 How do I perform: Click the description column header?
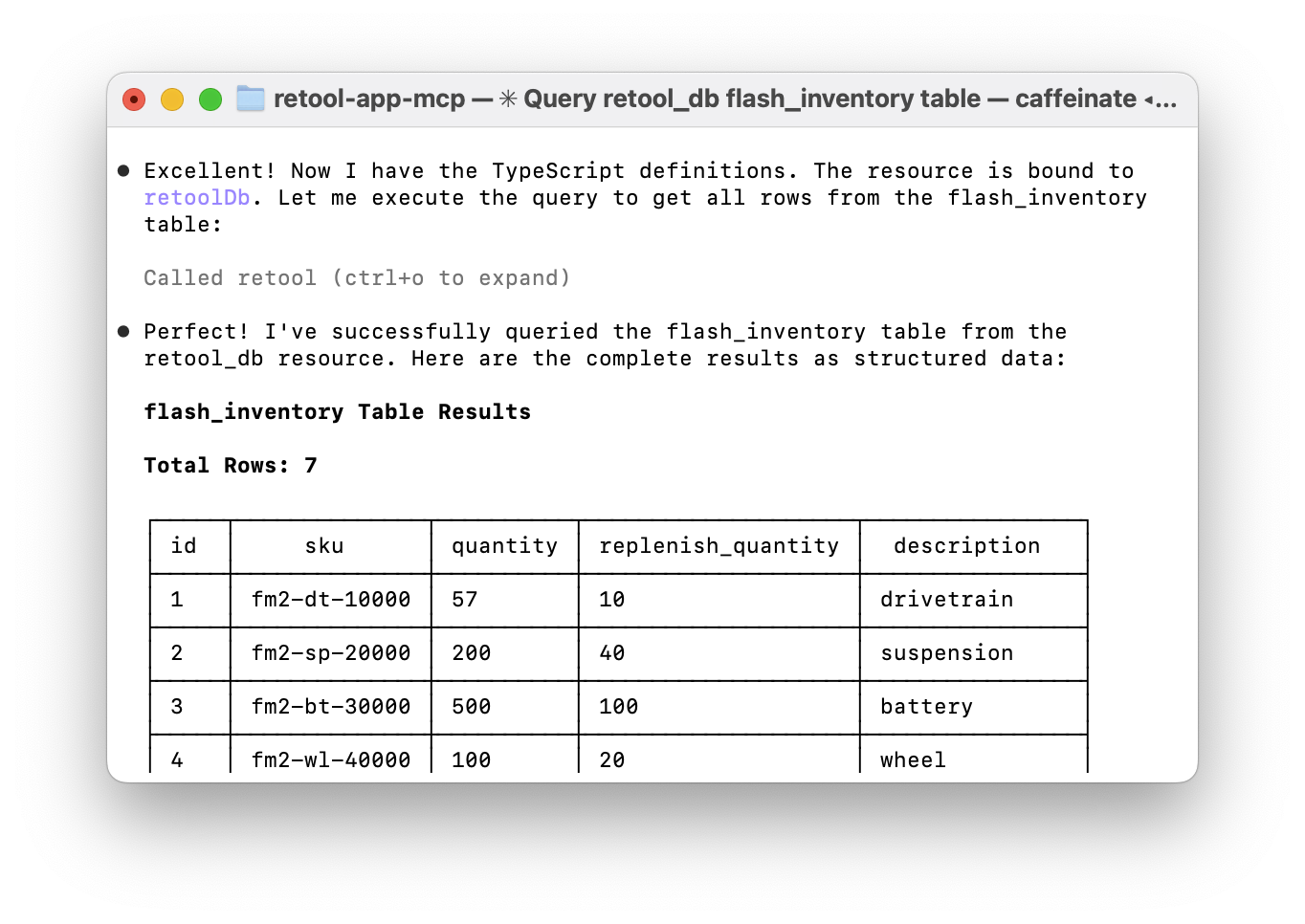(x=966, y=546)
